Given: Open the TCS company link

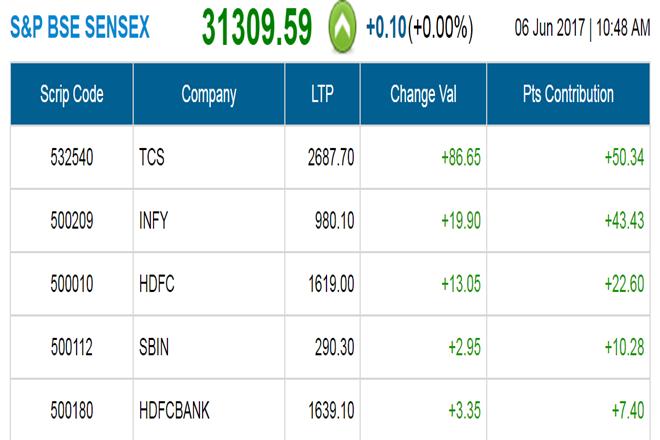Looking at the screenshot, I should (x=155, y=157).
